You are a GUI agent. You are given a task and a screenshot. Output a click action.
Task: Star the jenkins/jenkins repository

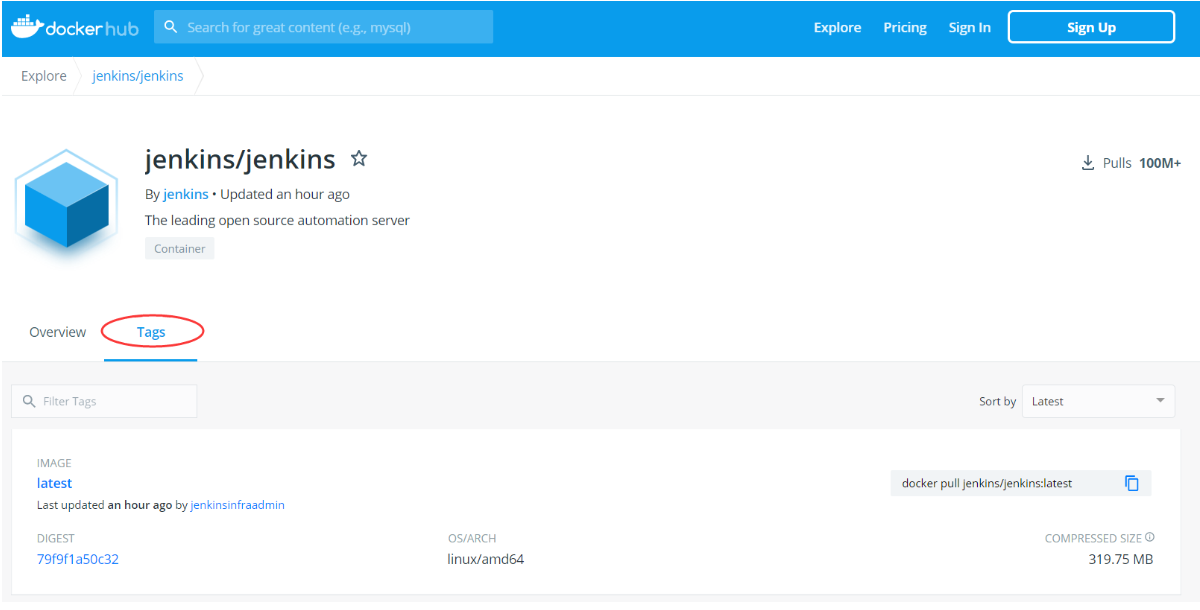pos(359,158)
